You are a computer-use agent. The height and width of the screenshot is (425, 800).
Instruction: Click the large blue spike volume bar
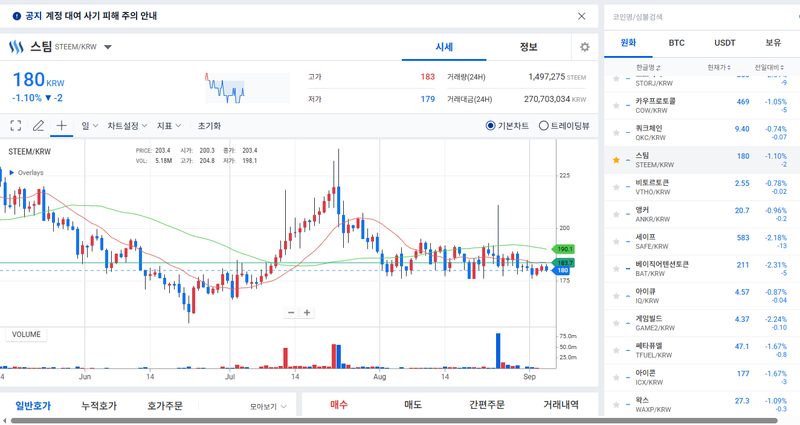[498, 351]
